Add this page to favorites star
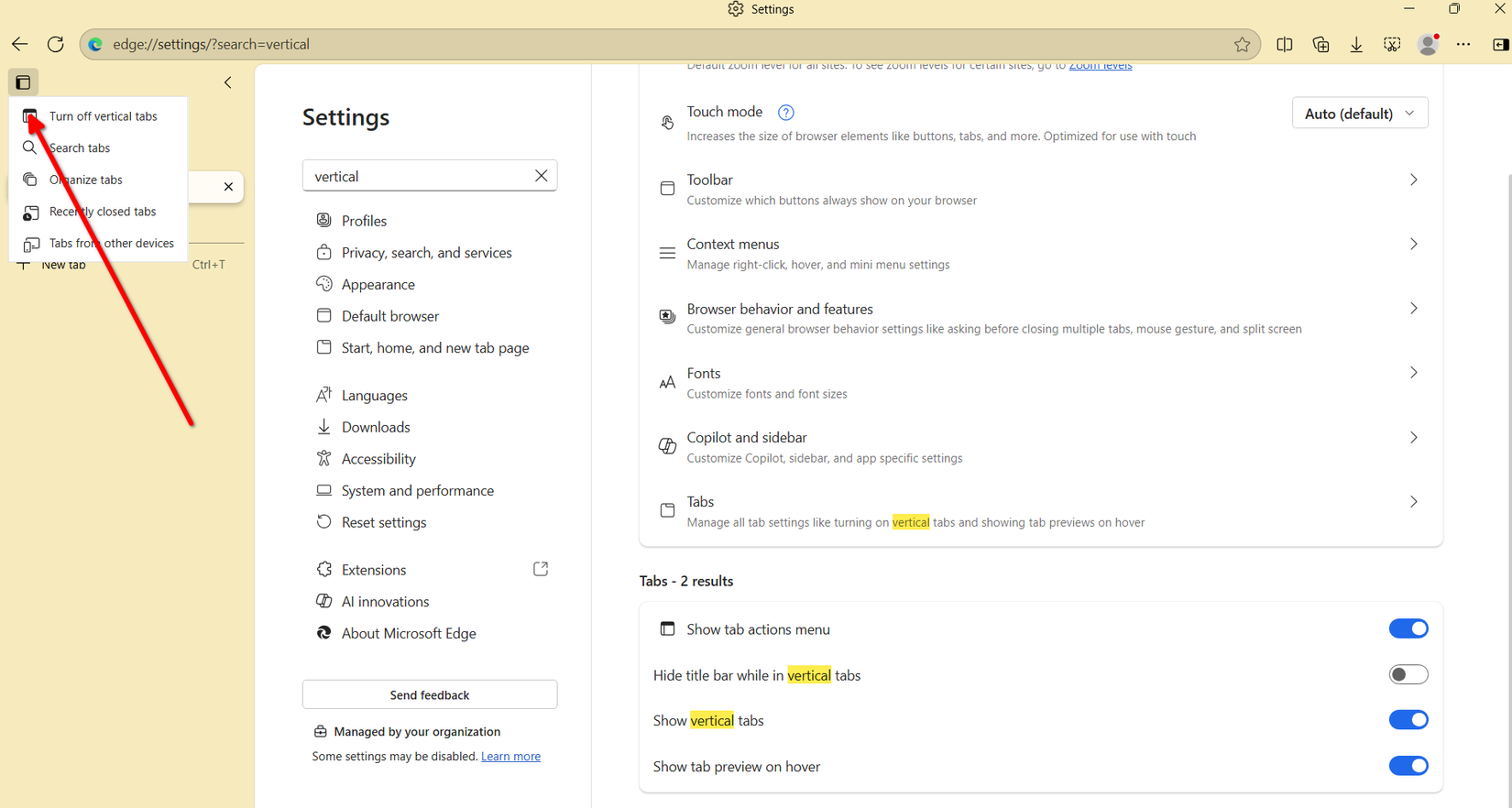This screenshot has width=1512, height=808. [1242, 44]
